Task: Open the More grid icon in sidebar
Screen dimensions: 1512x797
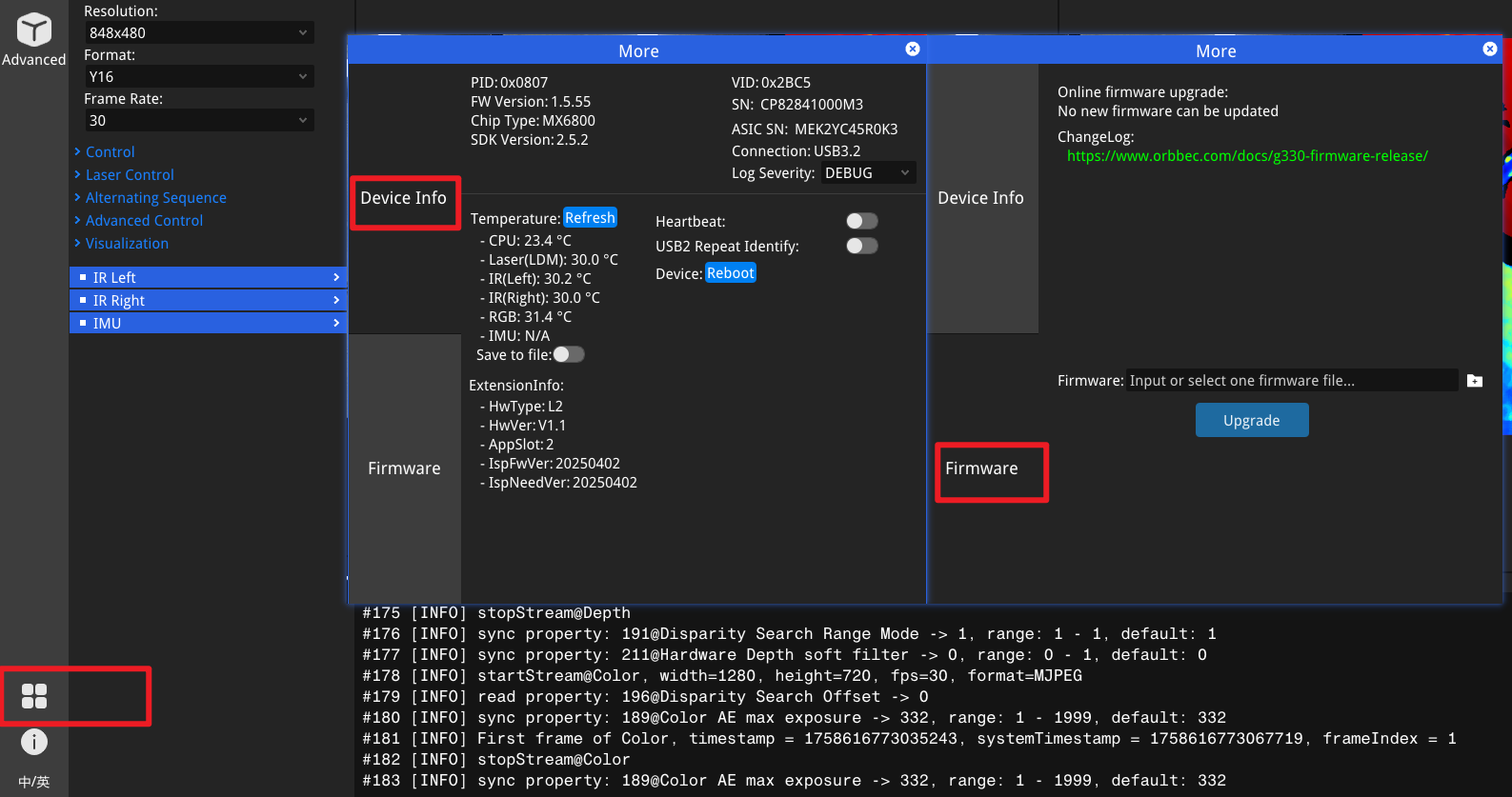Action: click(34, 696)
